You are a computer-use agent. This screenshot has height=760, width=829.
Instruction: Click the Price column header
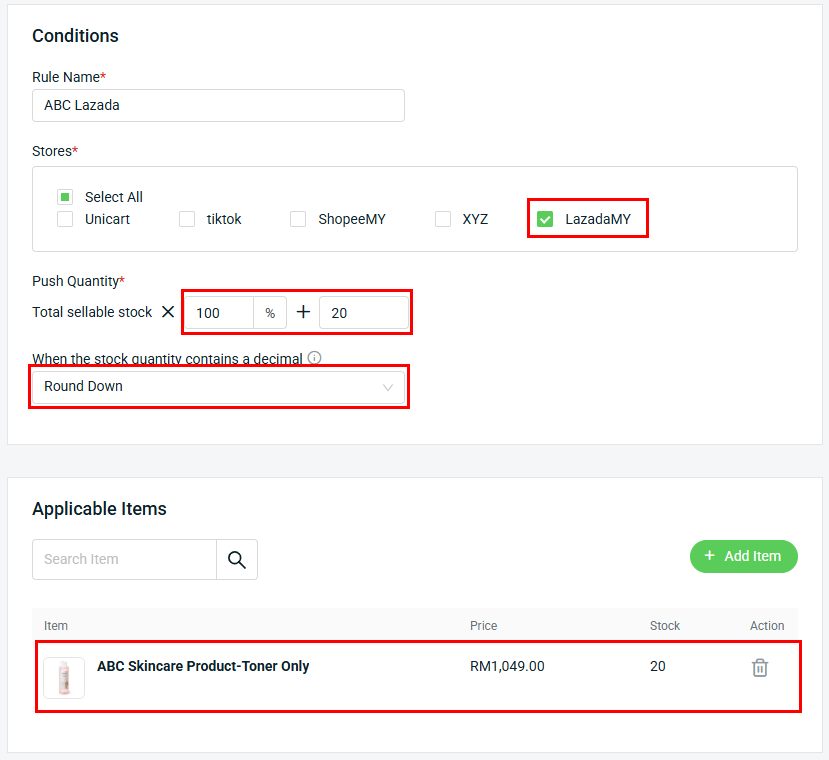click(x=483, y=626)
